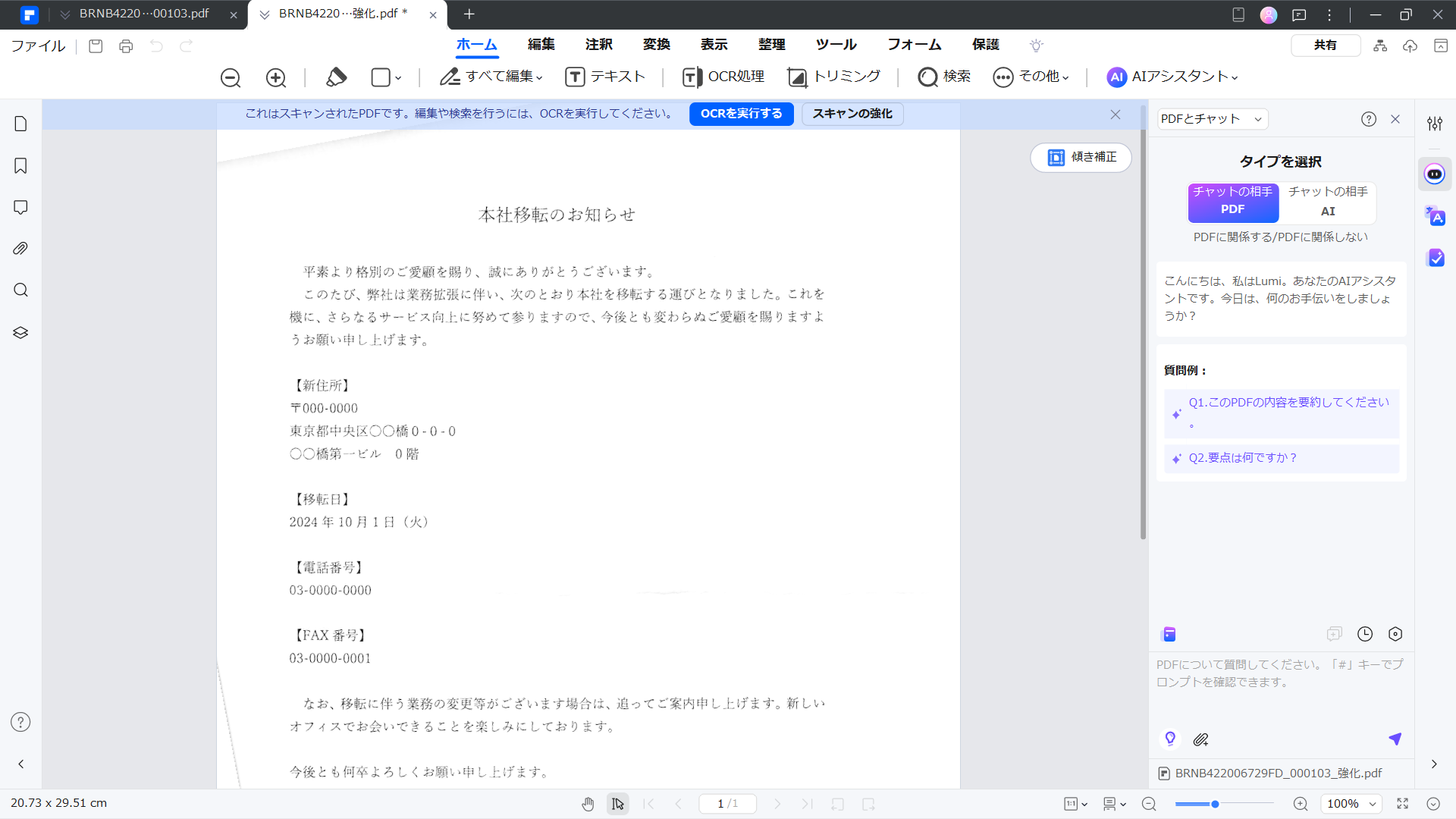Open attachments paperclip panel
Viewport: 1456px width, 819px height.
click(20, 249)
